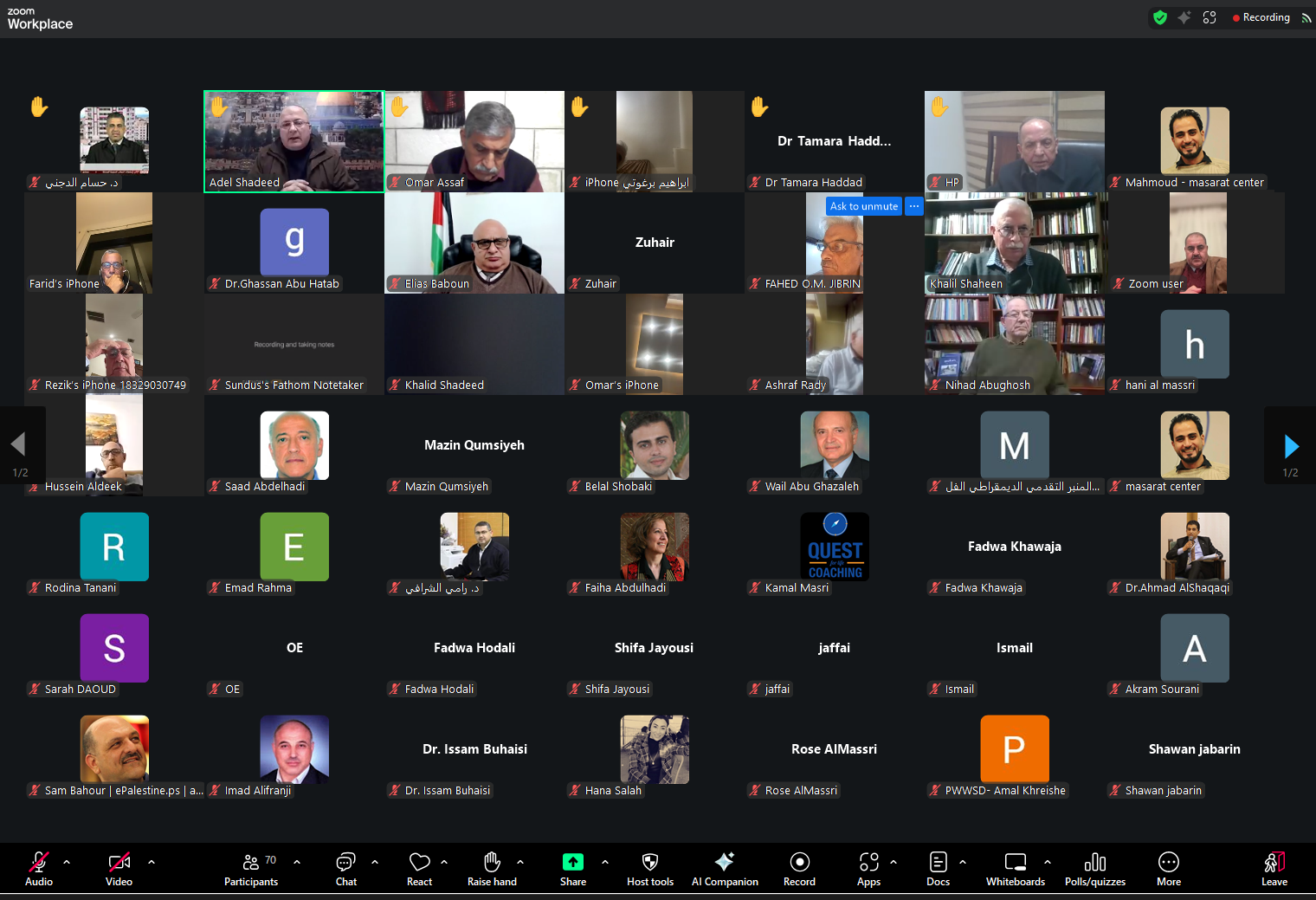The height and width of the screenshot is (900, 1316).
Task: Click the Share screen icon
Action: tap(572, 869)
